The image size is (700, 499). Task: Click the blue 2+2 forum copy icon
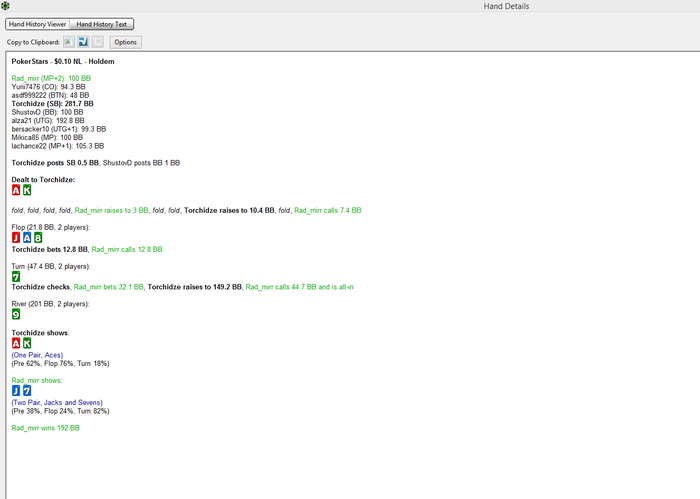(83, 42)
